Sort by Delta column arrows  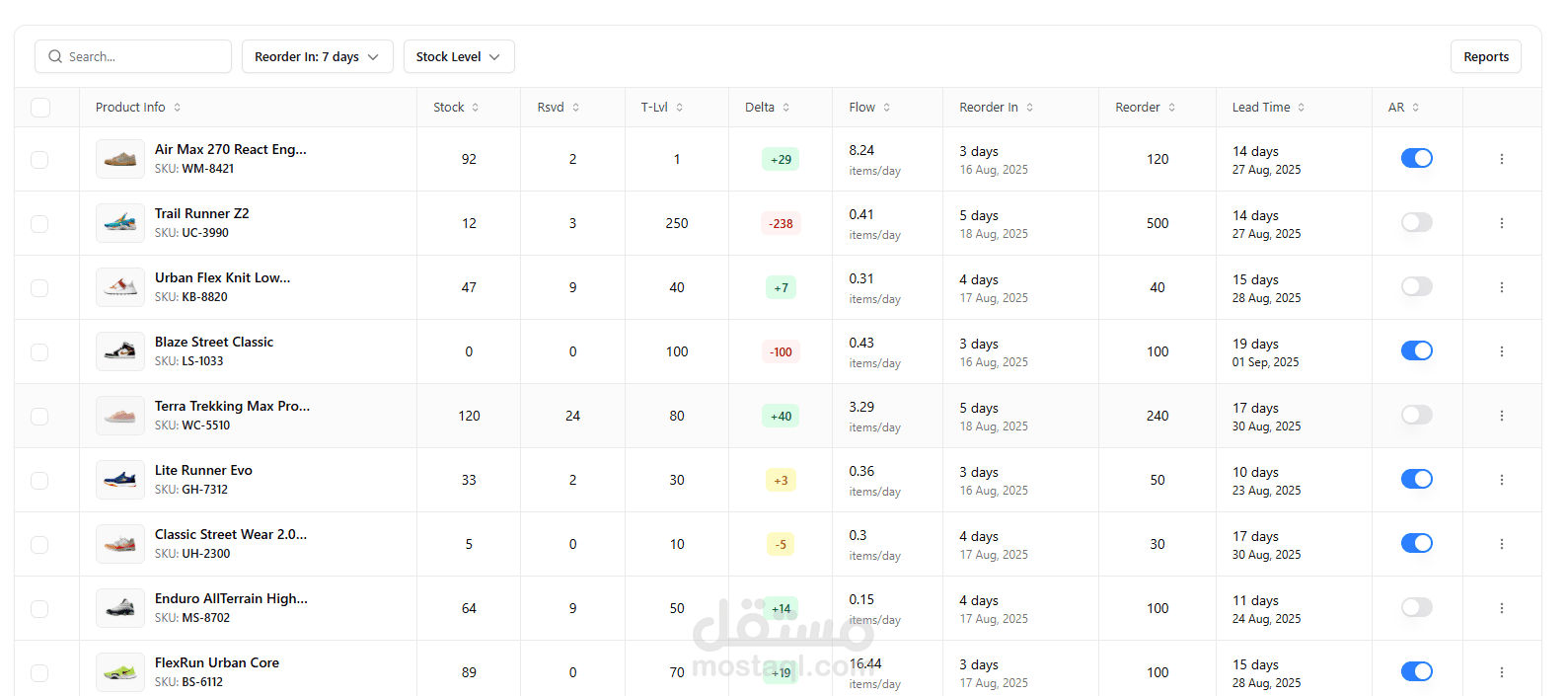pyautogui.click(x=786, y=108)
